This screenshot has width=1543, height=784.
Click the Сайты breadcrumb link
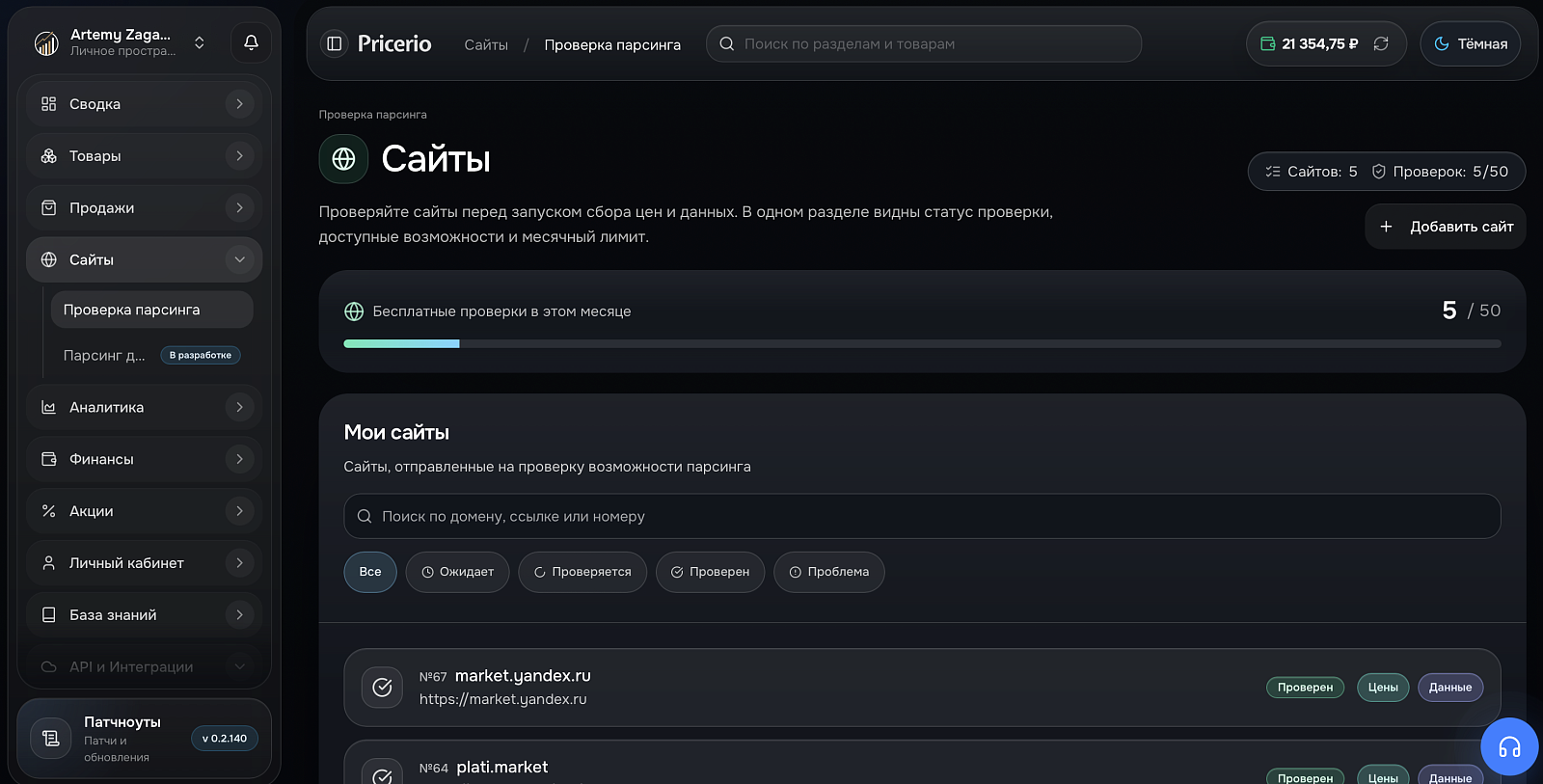486,45
